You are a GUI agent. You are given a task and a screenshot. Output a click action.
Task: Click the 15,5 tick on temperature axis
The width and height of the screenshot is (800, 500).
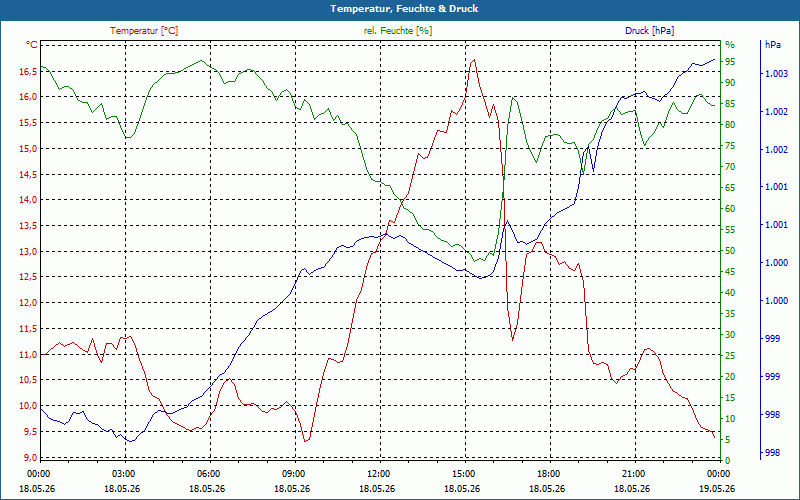pyautogui.click(x=28, y=123)
